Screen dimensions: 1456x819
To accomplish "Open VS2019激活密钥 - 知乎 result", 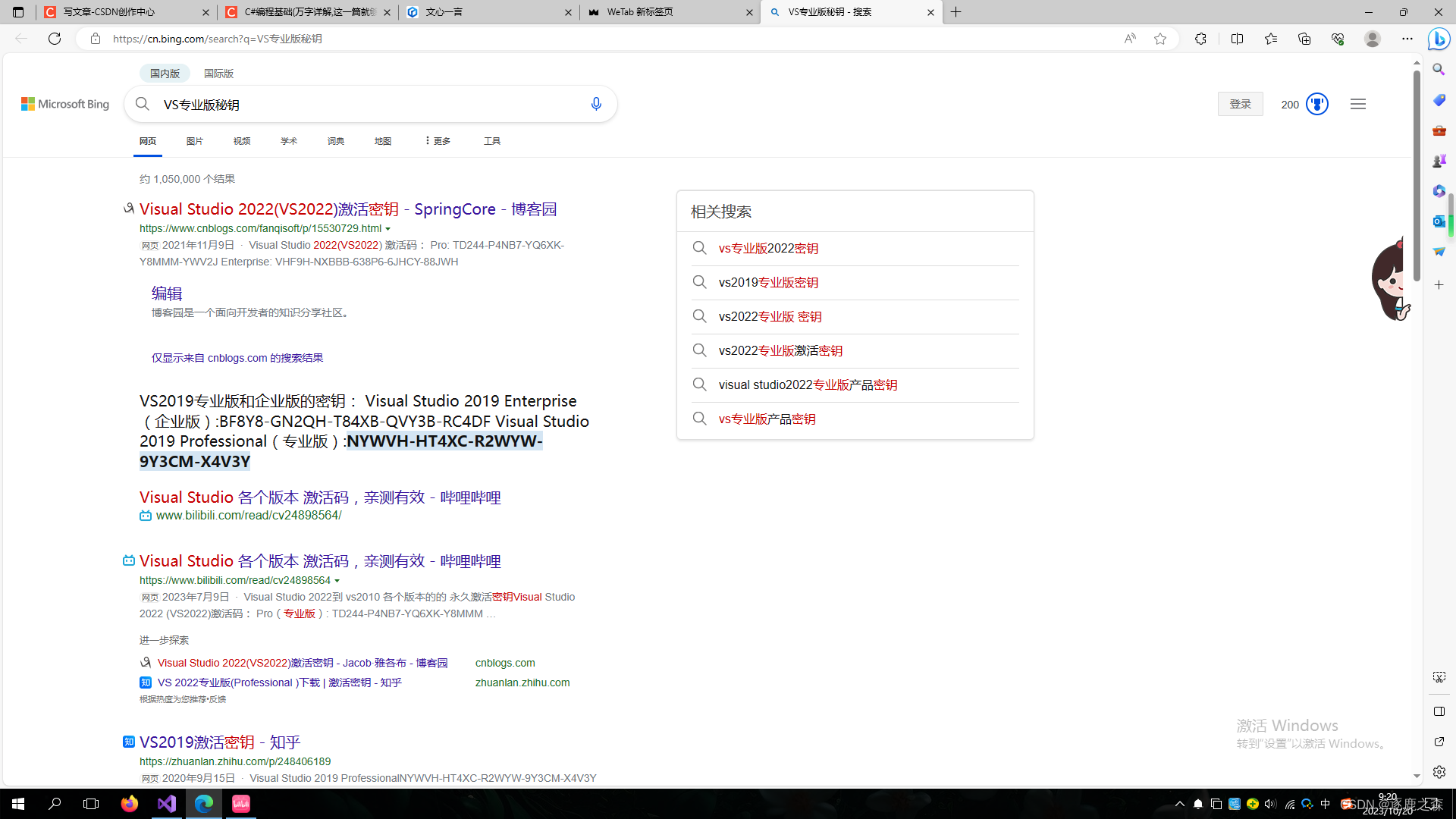I will (220, 742).
